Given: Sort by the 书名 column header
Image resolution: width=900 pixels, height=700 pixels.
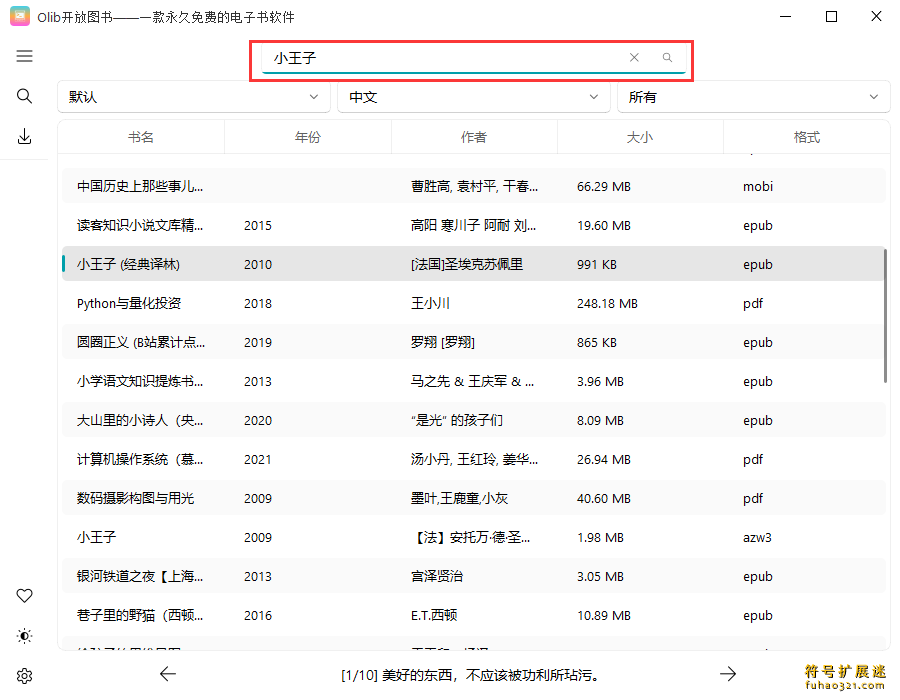Looking at the screenshot, I should point(141,137).
